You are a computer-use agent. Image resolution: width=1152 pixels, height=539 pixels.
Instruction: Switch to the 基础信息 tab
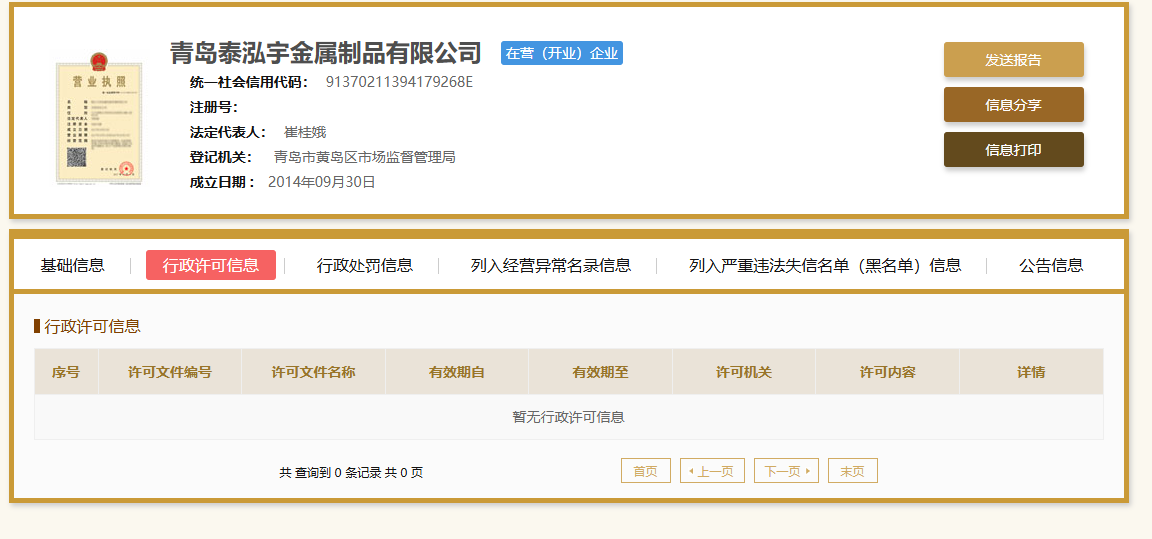tap(72, 265)
